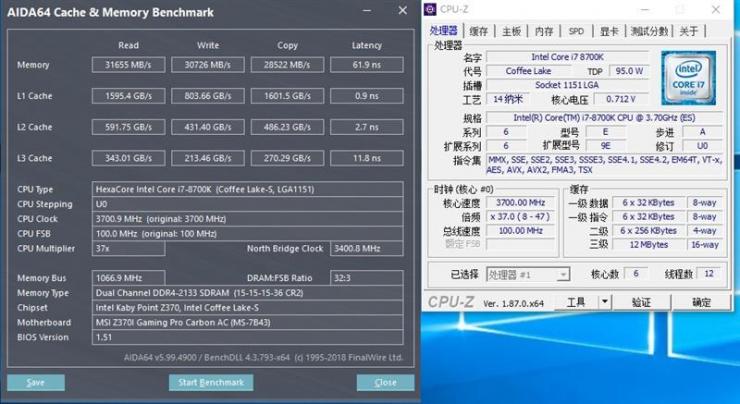The image size is (740, 404).
Task: Click L2 Cache Read value 591.75 GB/s
Action: pyautogui.click(x=128, y=127)
